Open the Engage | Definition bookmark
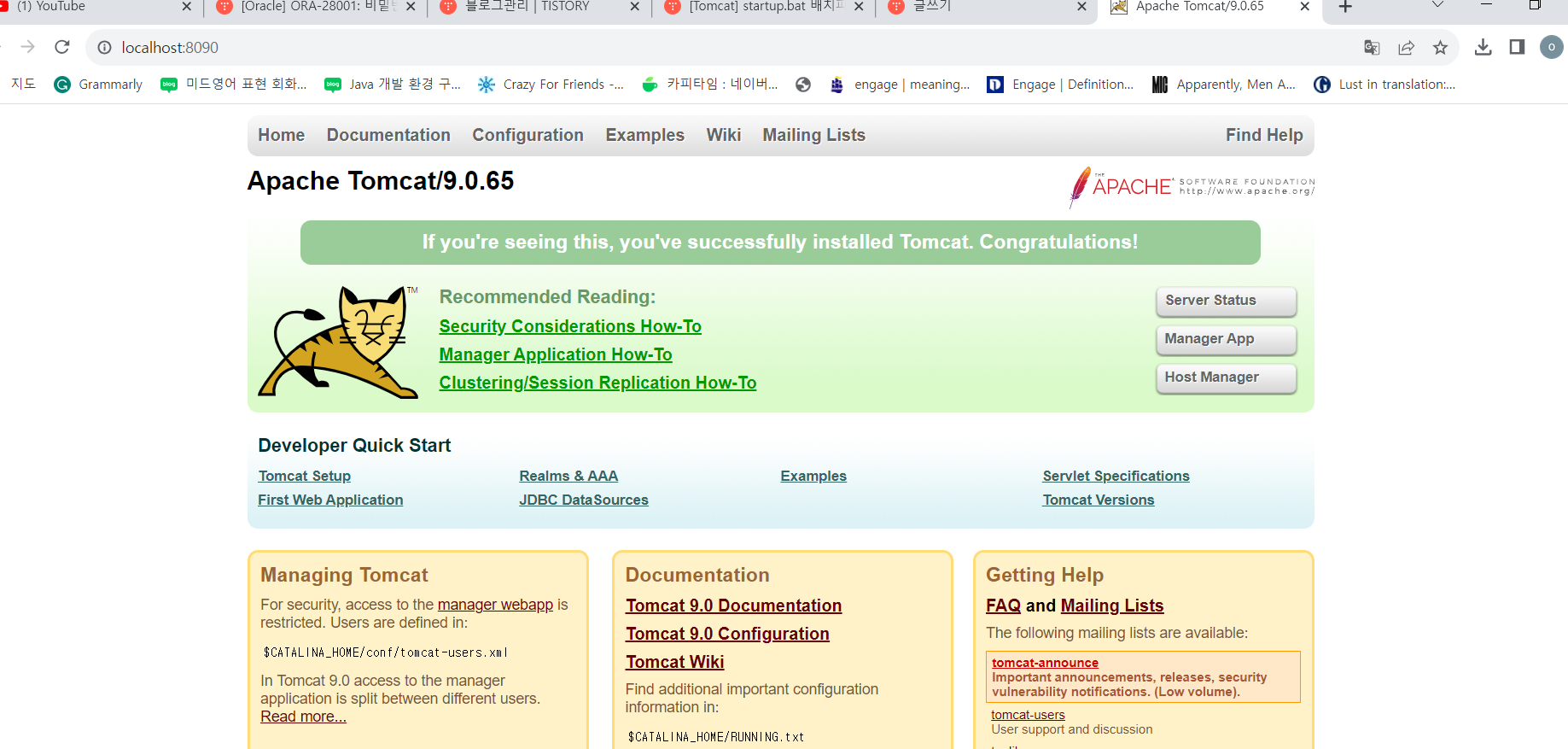 (1060, 85)
